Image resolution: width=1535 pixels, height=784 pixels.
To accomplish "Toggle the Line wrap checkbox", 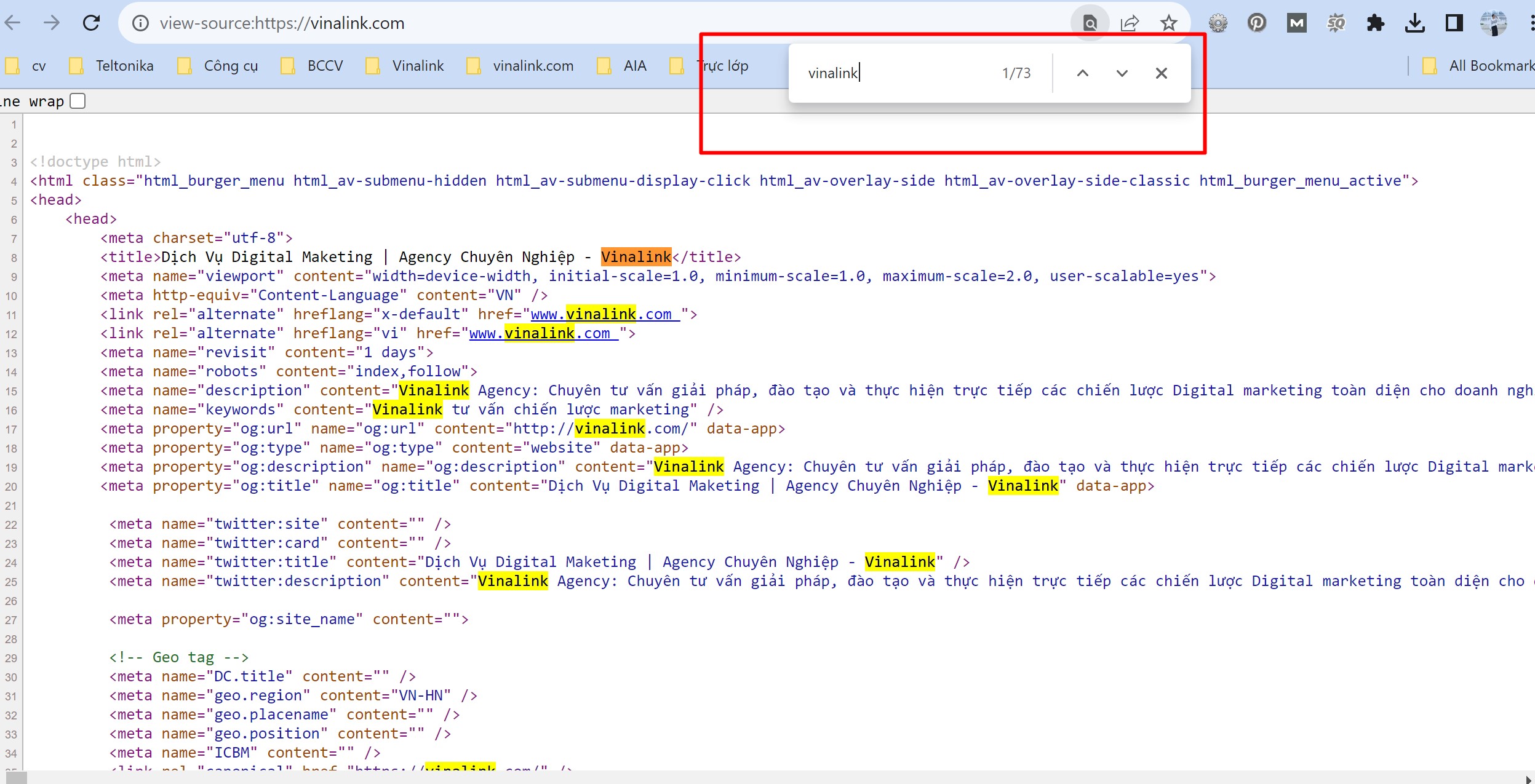I will [78, 101].
